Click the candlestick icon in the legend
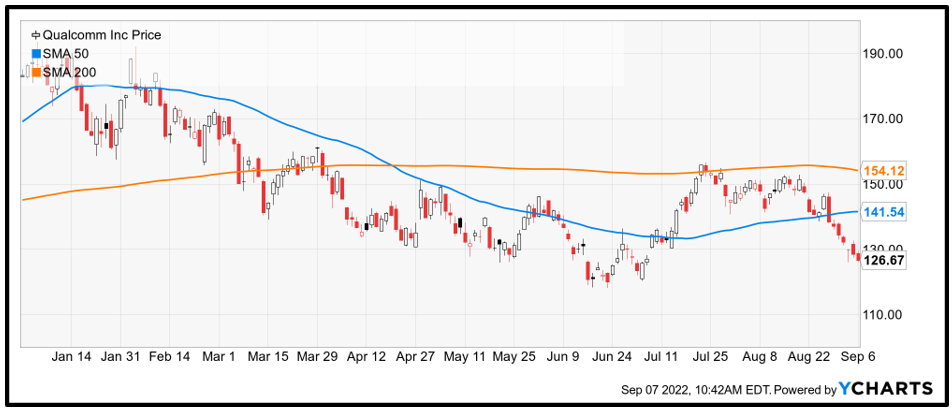The height and width of the screenshot is (412, 952). click(36, 35)
